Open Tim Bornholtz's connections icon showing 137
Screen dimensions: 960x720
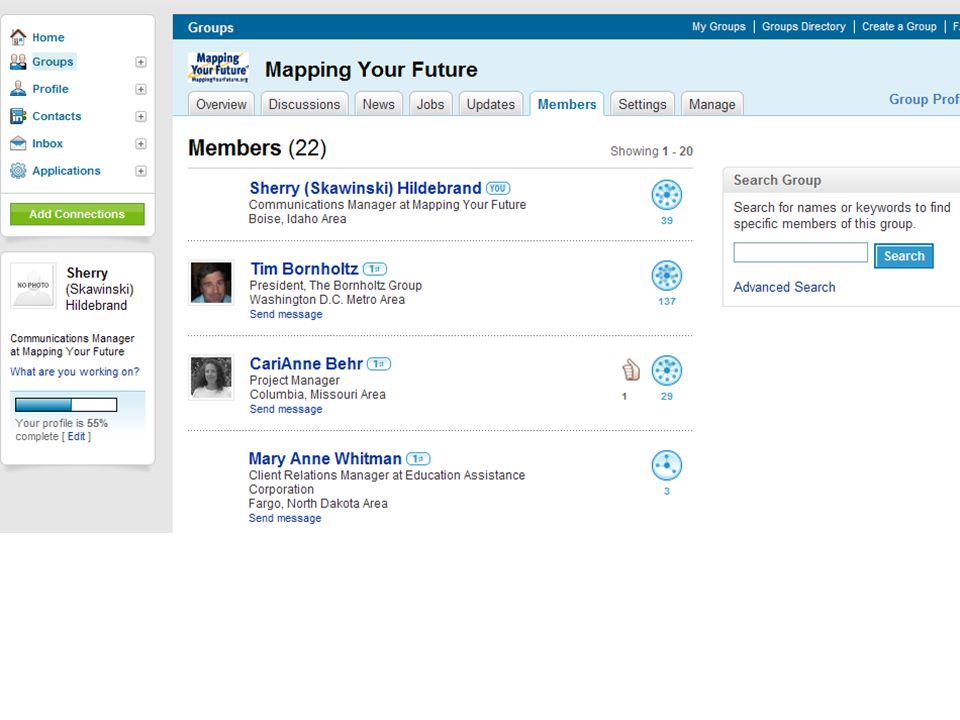tap(667, 276)
